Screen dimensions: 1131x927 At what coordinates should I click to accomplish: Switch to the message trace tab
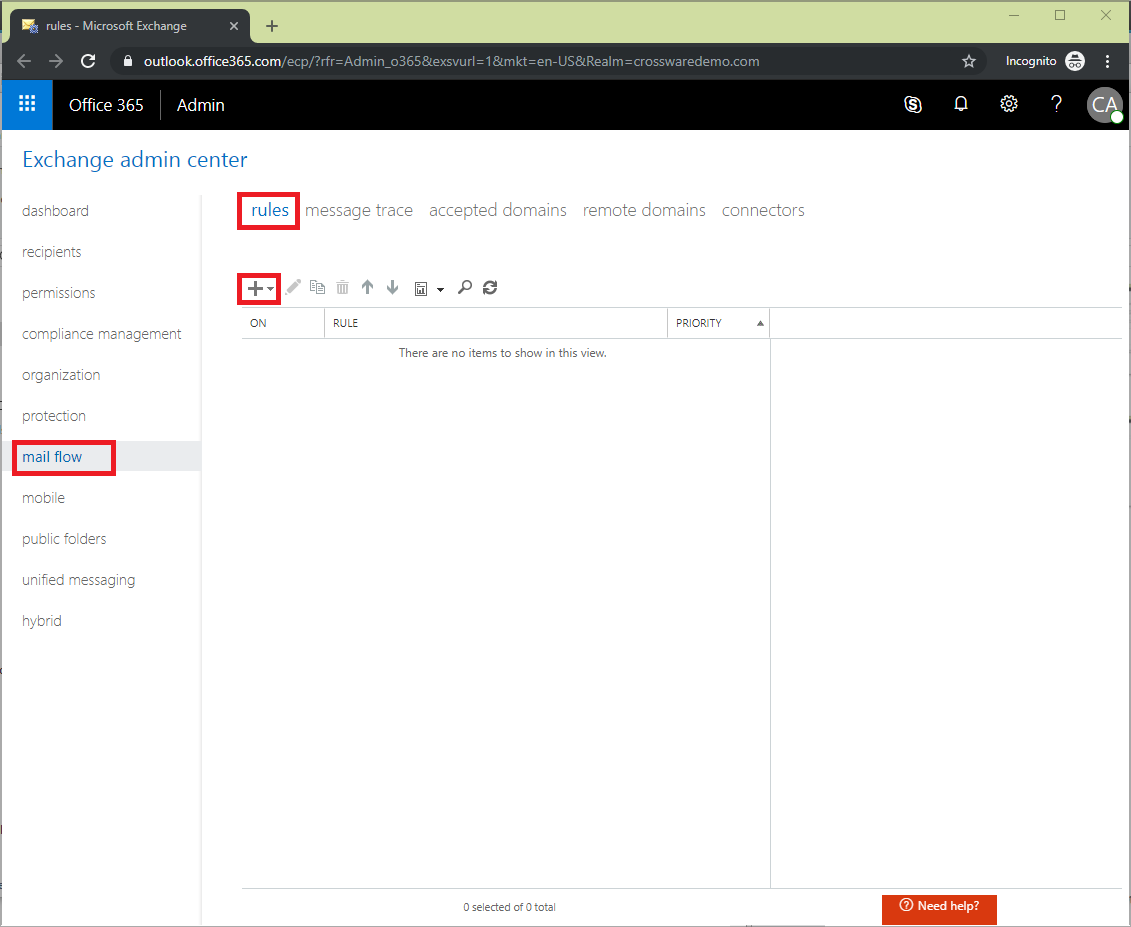[x=359, y=210]
